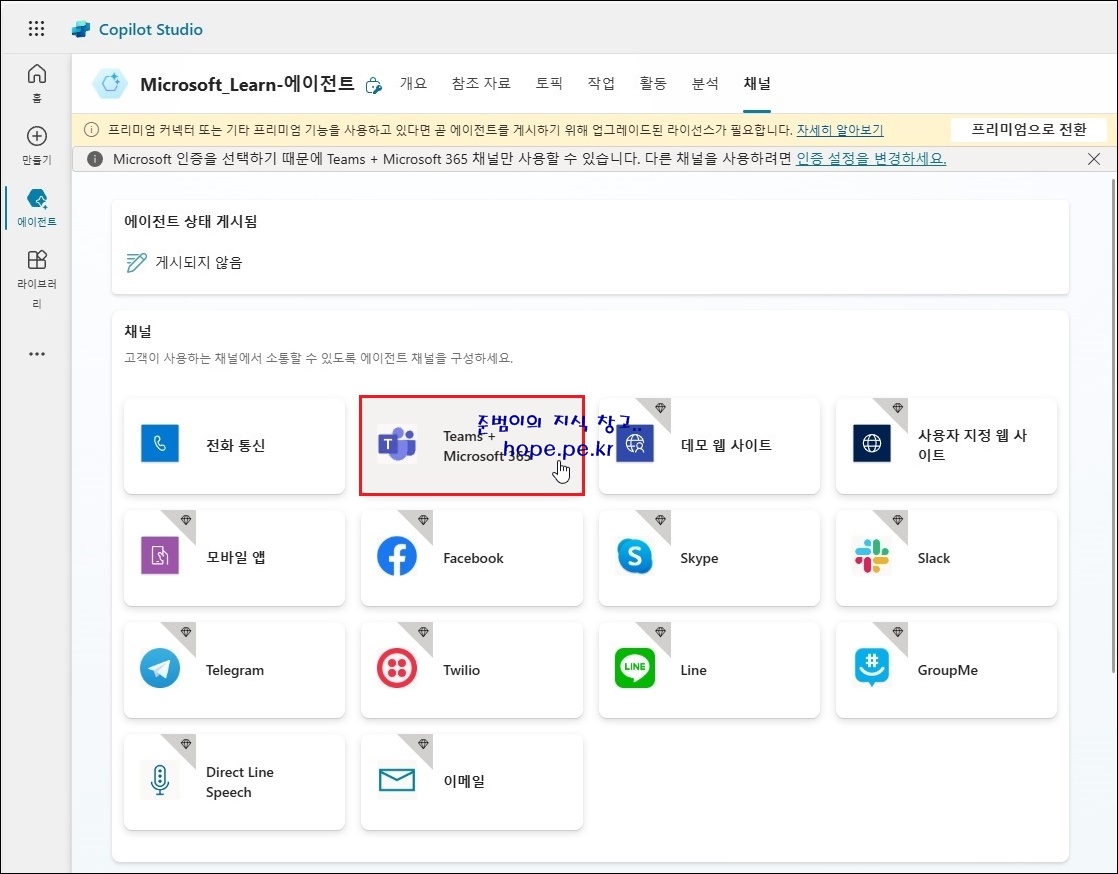The image size is (1118, 874).
Task: Click the info icon on the Microsoft 인증 notice
Action: [95, 158]
